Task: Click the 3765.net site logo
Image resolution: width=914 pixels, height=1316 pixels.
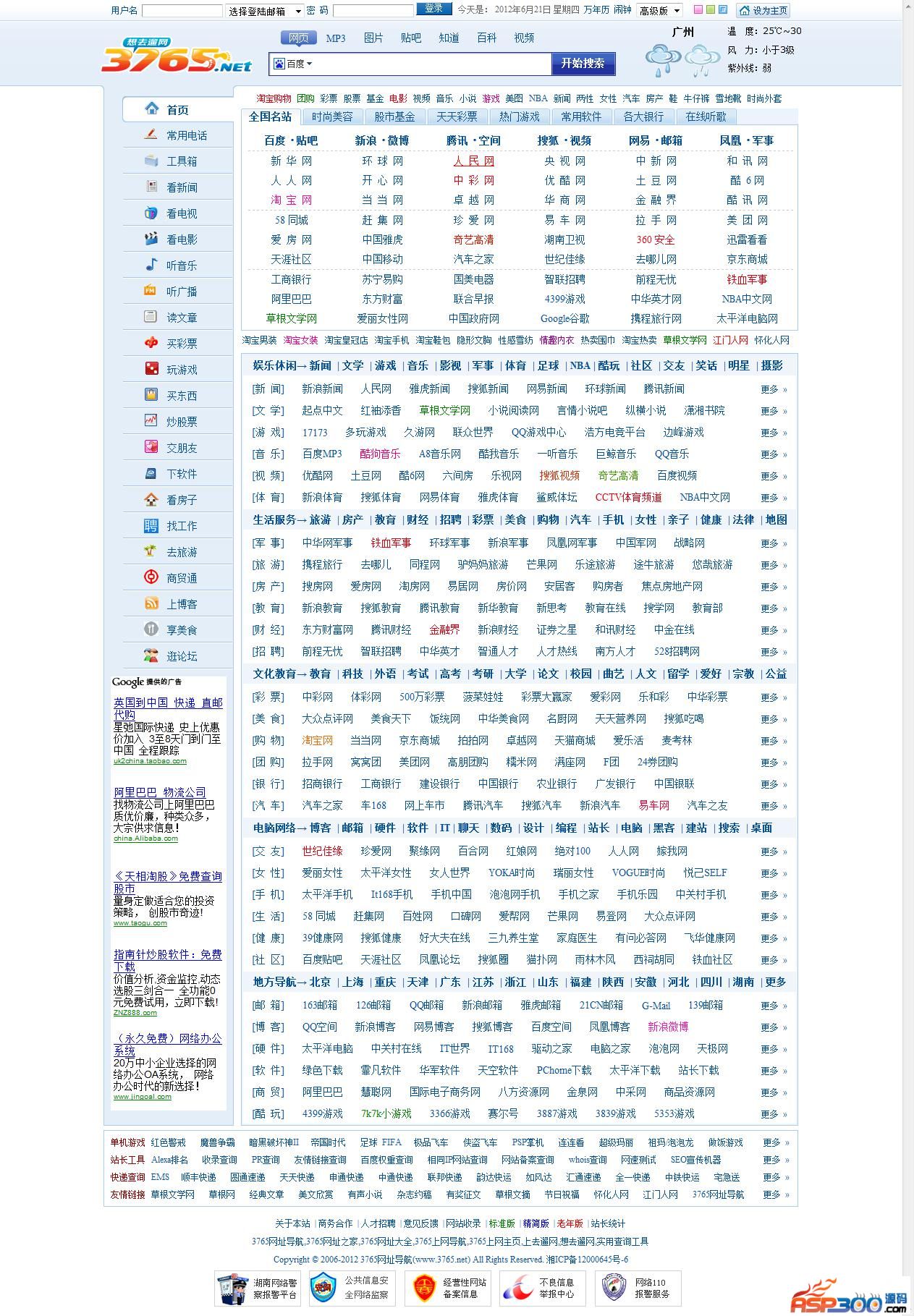Action: click(x=176, y=56)
